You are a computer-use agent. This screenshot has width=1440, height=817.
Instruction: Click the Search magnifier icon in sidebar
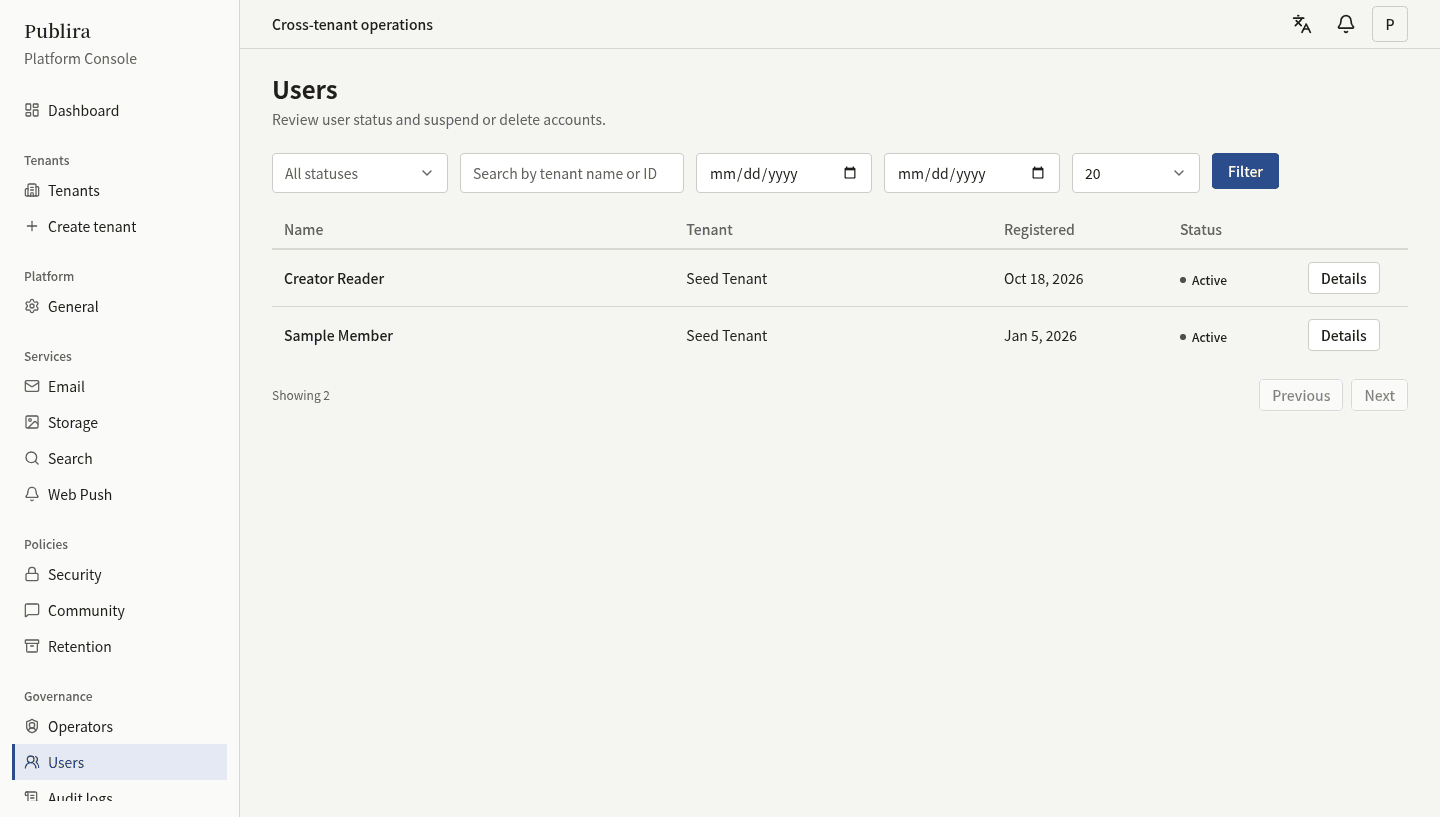(x=32, y=458)
